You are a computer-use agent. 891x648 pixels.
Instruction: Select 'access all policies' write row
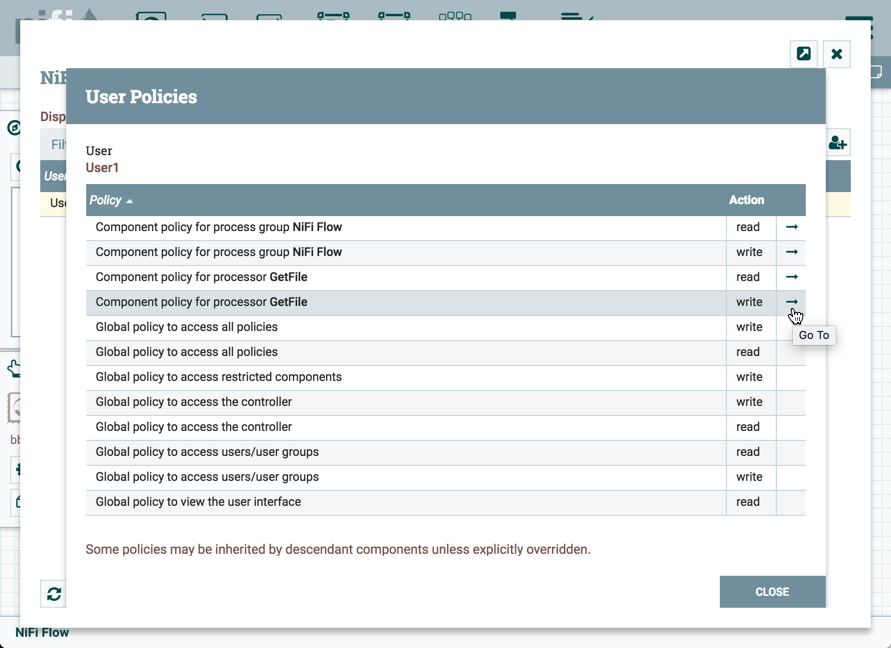[x=400, y=328]
